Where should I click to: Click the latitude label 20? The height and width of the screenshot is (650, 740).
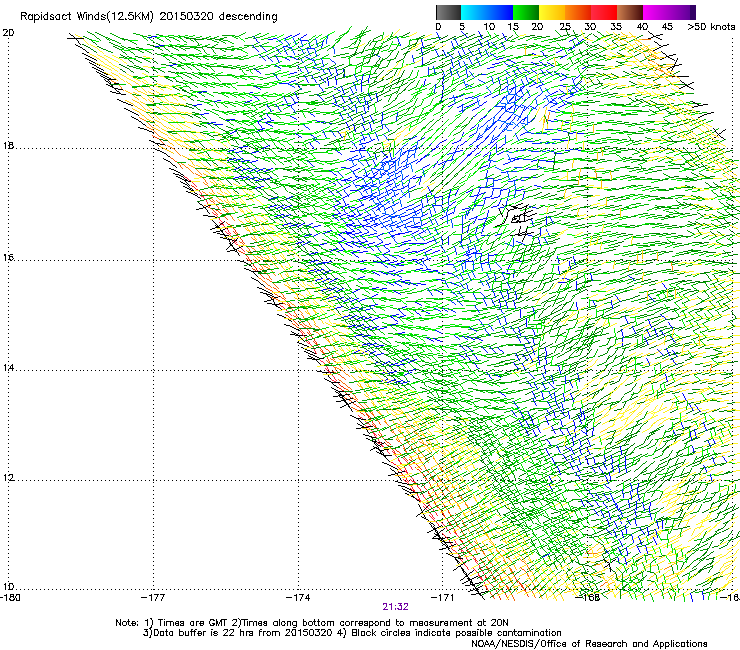8,33
